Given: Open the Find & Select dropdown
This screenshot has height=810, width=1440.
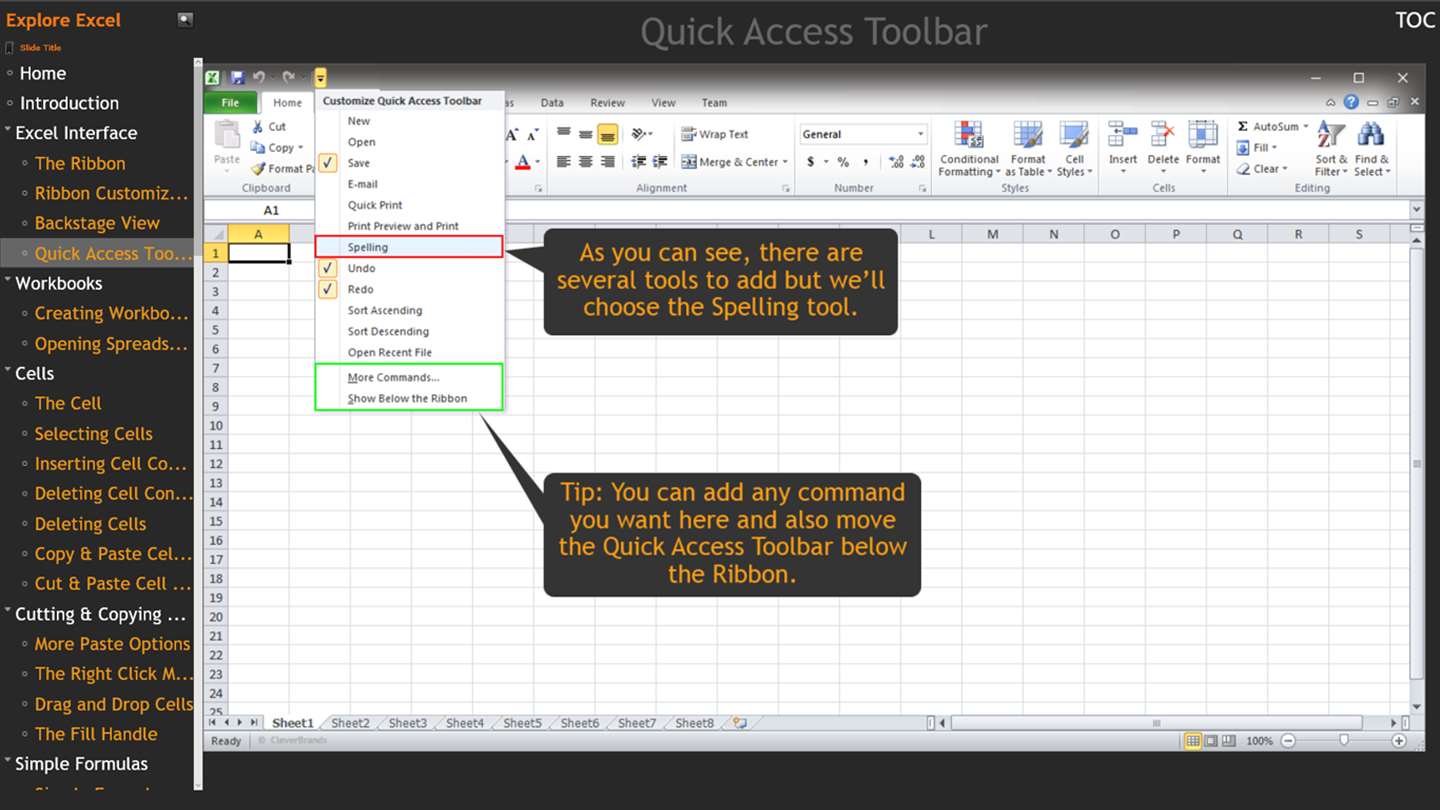Looking at the screenshot, I should click(x=1372, y=150).
